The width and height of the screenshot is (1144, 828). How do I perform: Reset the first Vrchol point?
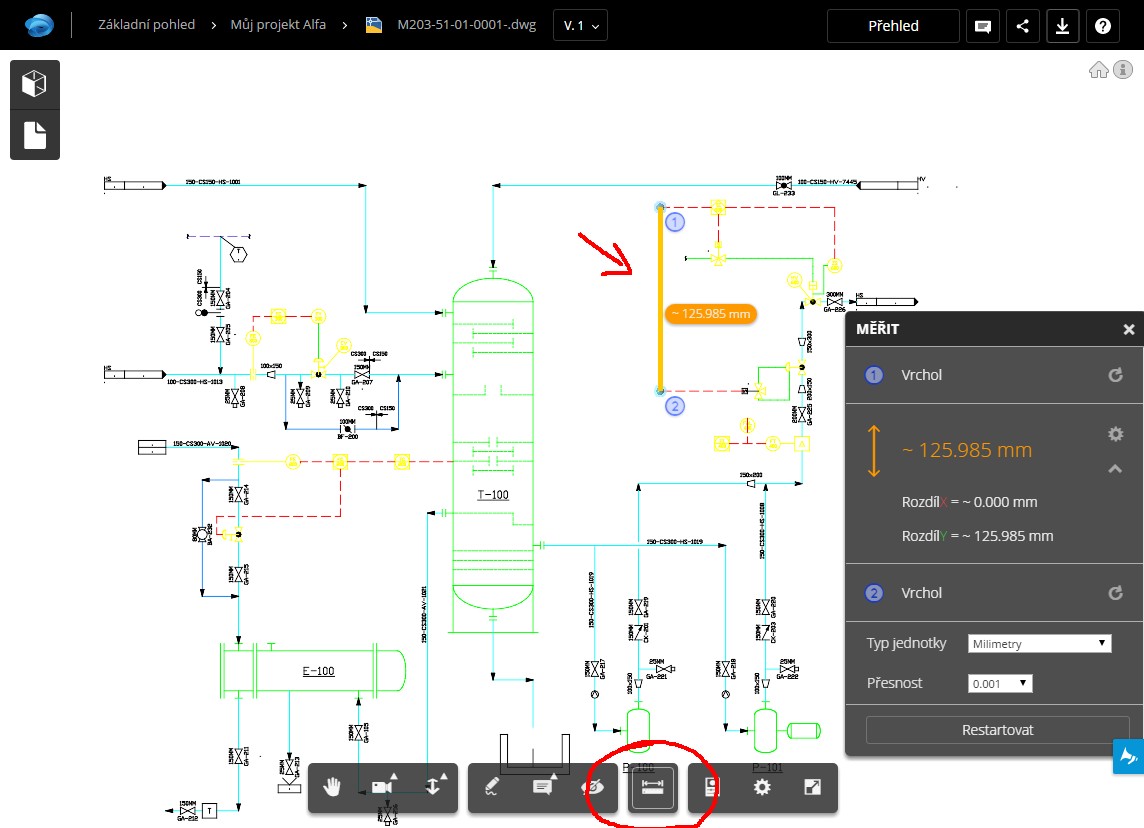(1115, 375)
